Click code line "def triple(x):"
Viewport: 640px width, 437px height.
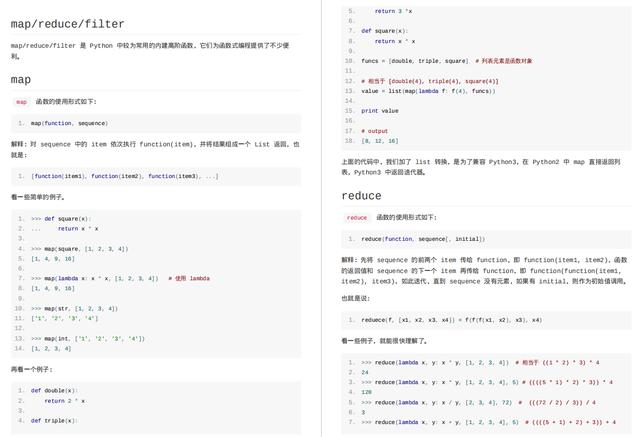[54, 421]
